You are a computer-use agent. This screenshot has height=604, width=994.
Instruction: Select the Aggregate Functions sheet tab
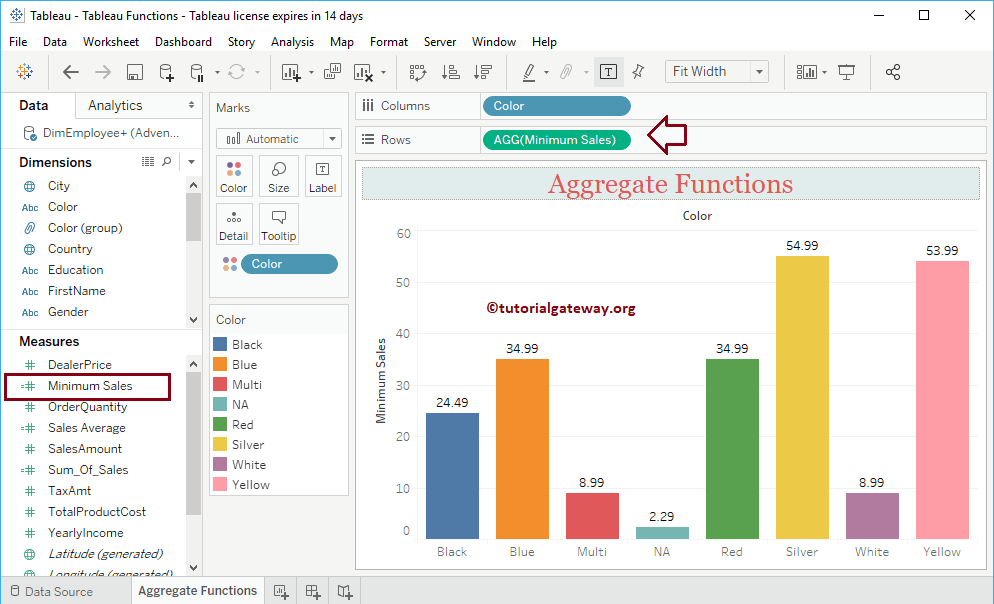click(x=197, y=590)
